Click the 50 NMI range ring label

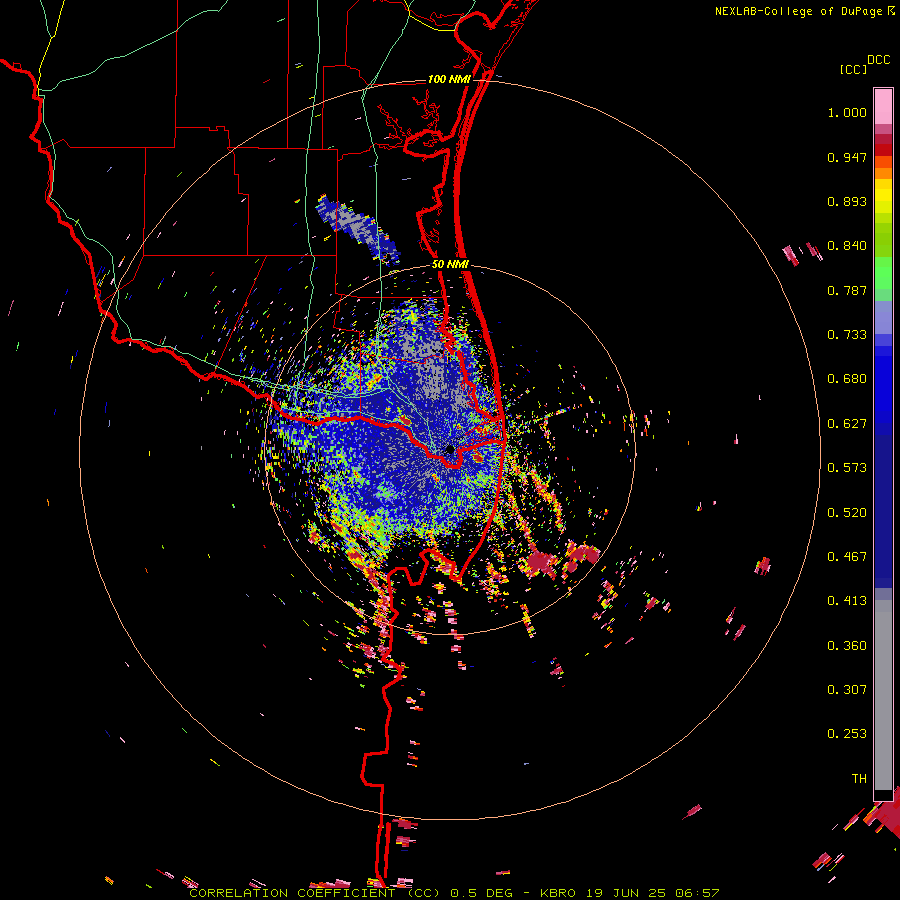point(450,265)
